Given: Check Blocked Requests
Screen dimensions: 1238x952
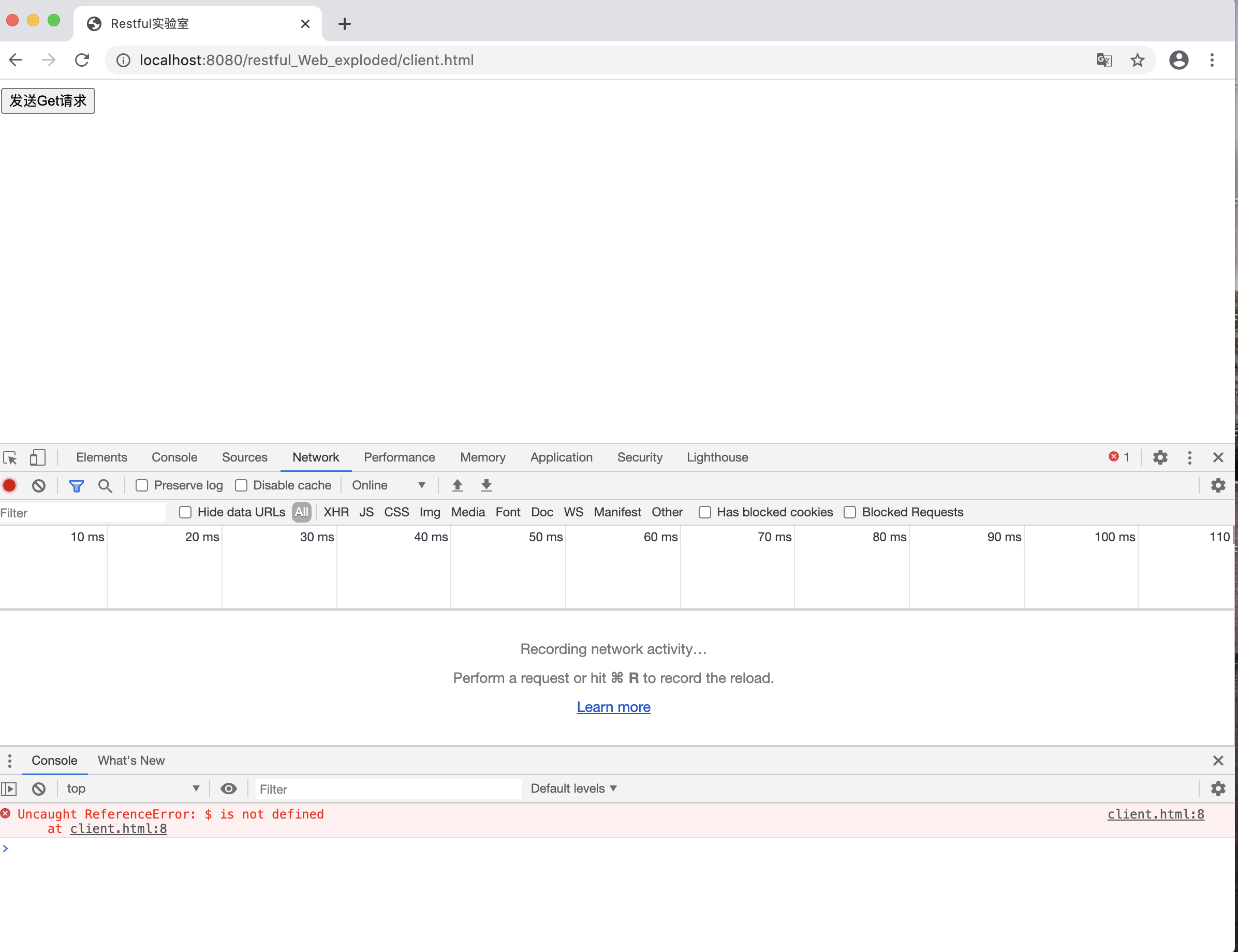Looking at the screenshot, I should (x=849, y=512).
